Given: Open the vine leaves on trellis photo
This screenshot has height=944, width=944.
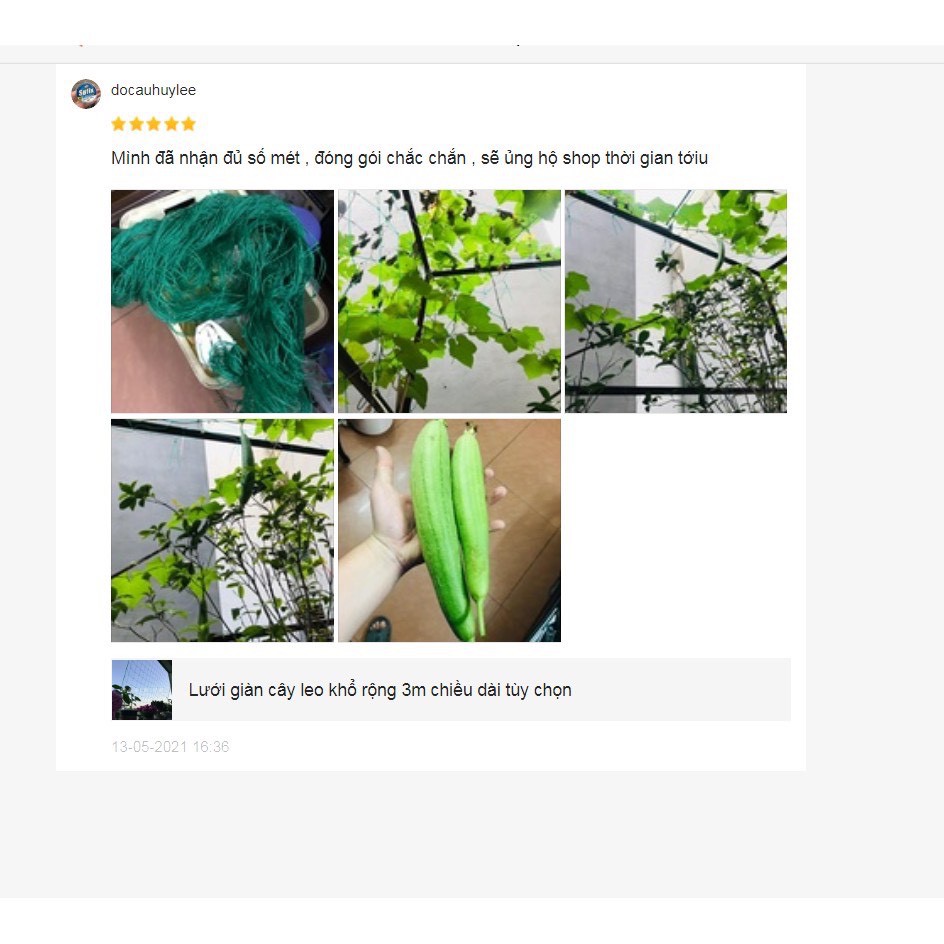Looking at the screenshot, I should click(449, 301).
